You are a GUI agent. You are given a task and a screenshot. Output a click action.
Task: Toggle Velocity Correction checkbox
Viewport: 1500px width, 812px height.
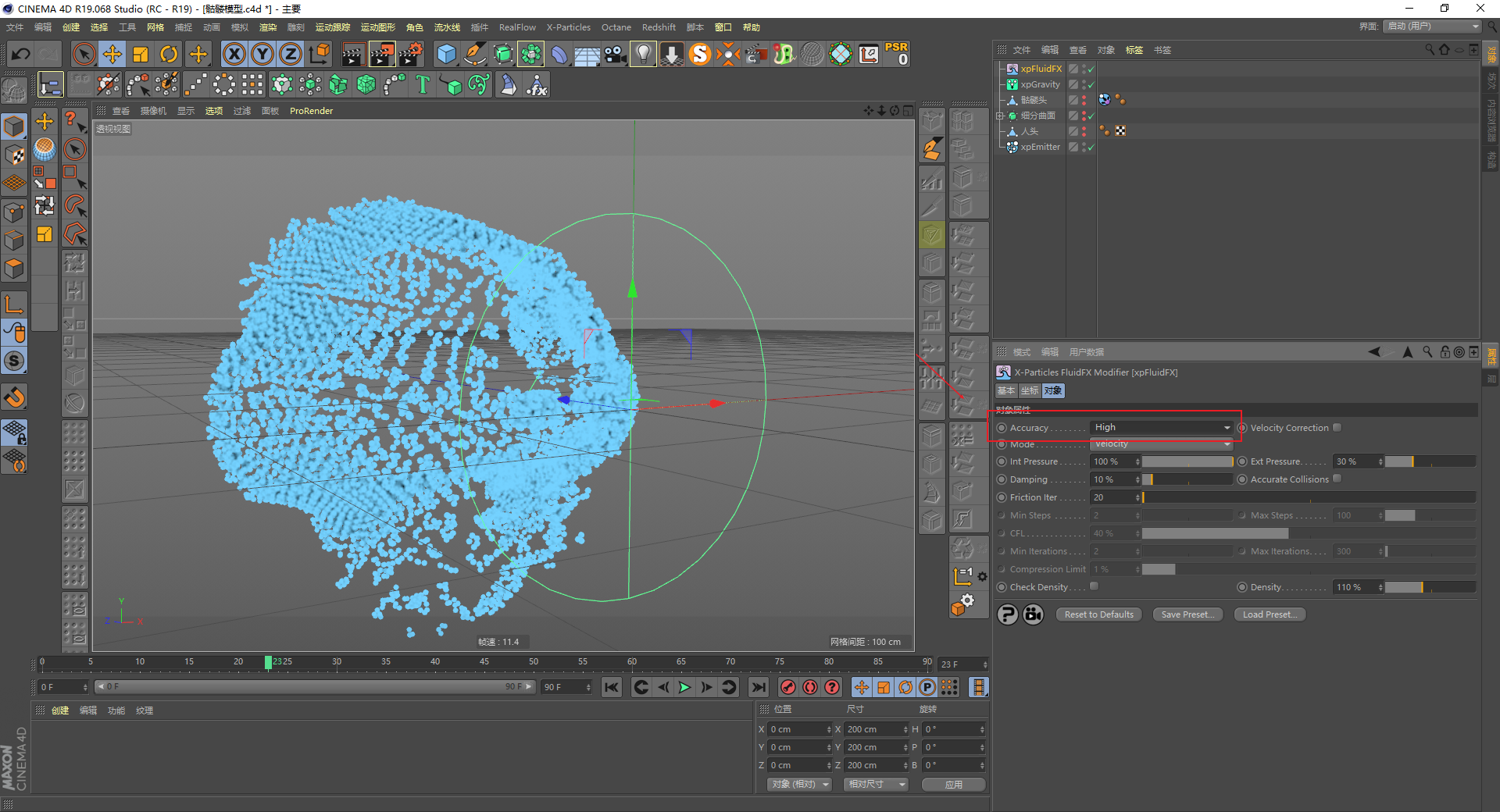tap(1337, 427)
